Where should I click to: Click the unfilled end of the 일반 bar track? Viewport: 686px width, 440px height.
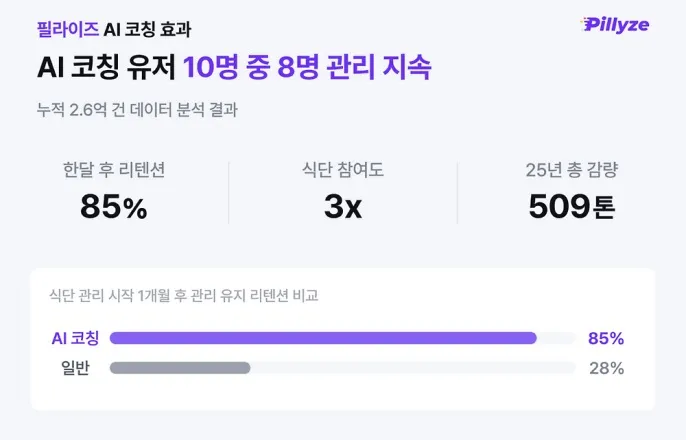413,368
